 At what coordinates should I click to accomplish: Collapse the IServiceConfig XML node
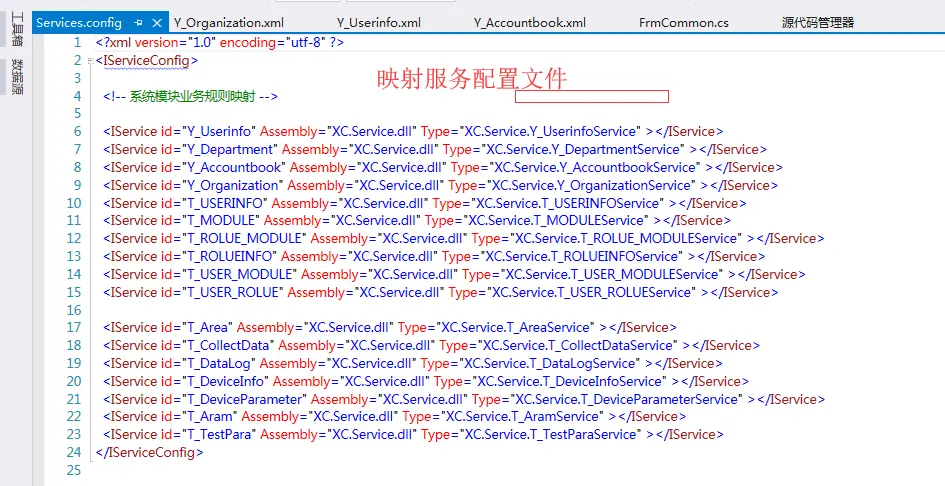(x=90, y=60)
